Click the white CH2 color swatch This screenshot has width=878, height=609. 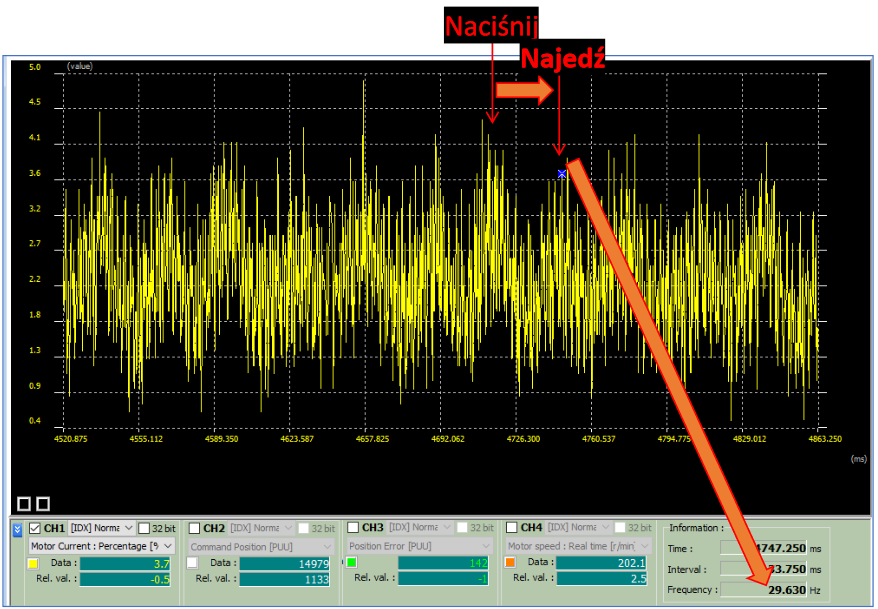pos(192,564)
